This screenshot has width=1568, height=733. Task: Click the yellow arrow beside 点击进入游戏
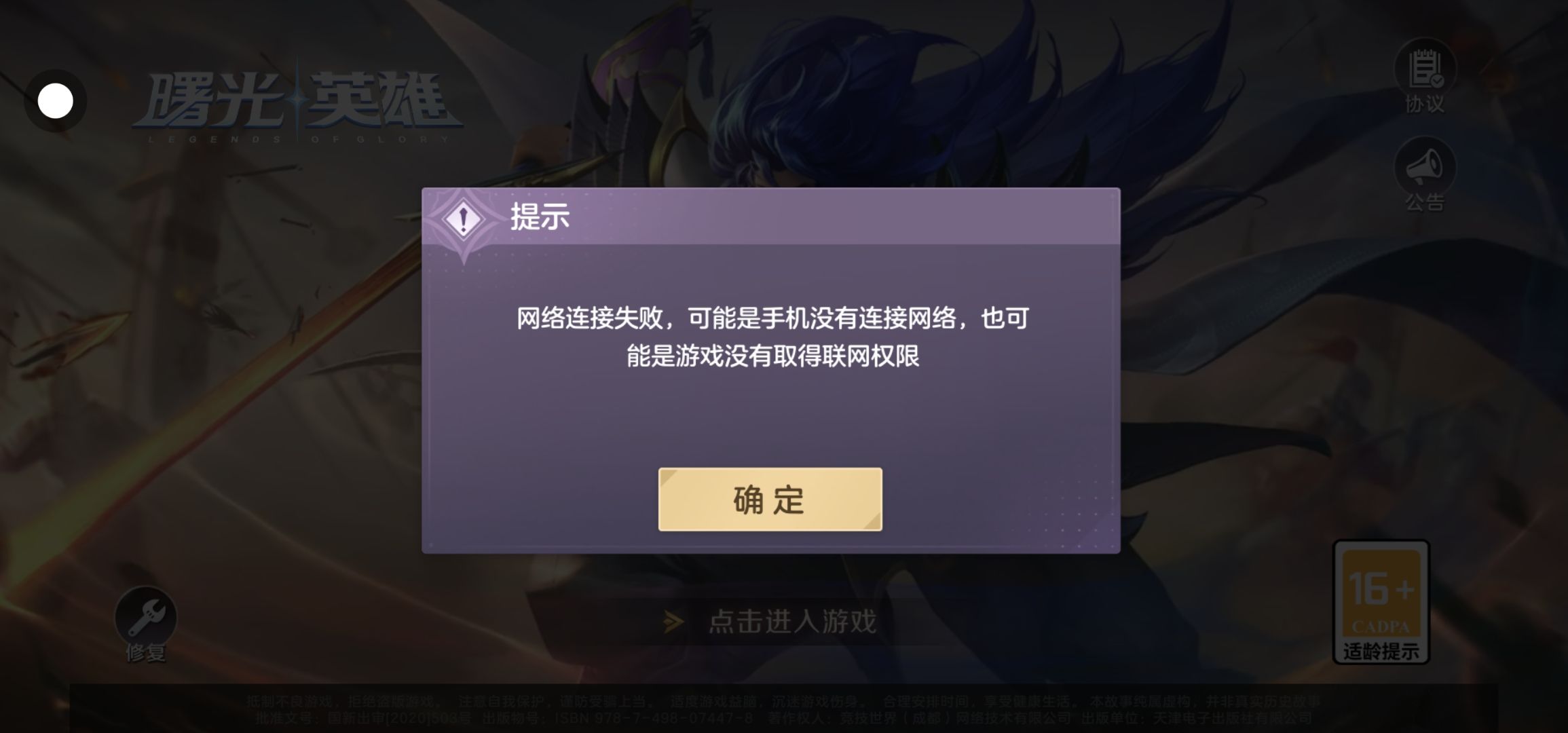[673, 621]
